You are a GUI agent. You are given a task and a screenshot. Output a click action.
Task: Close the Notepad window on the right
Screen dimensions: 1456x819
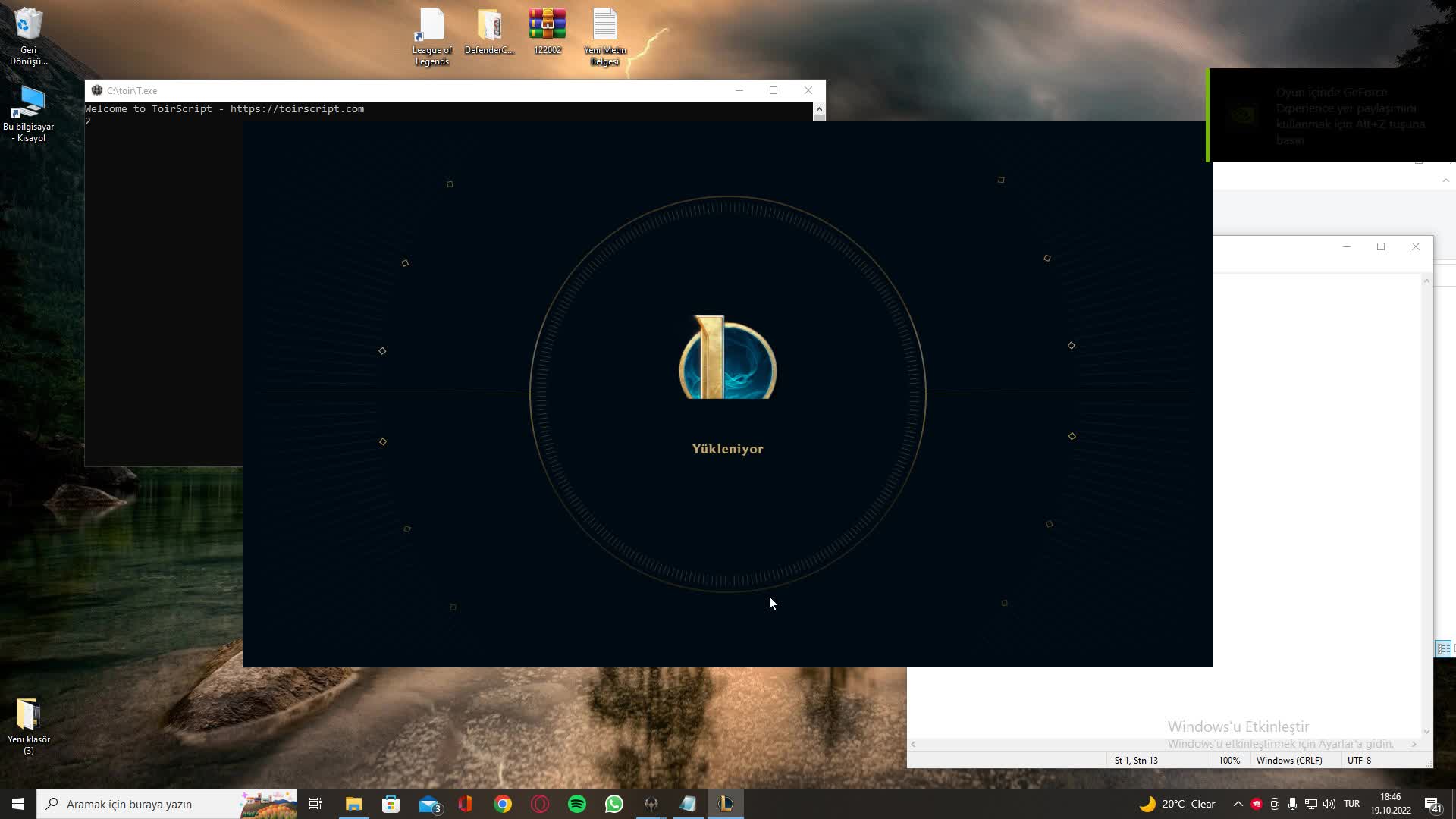1415,246
